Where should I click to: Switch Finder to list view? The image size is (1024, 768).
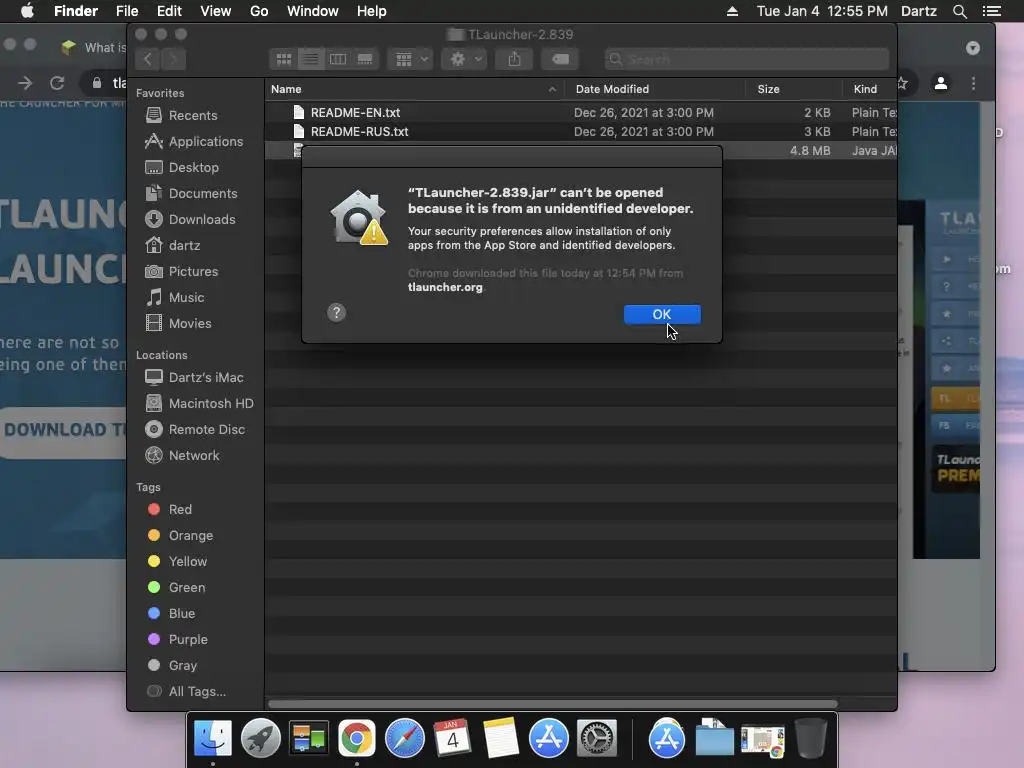click(311, 59)
